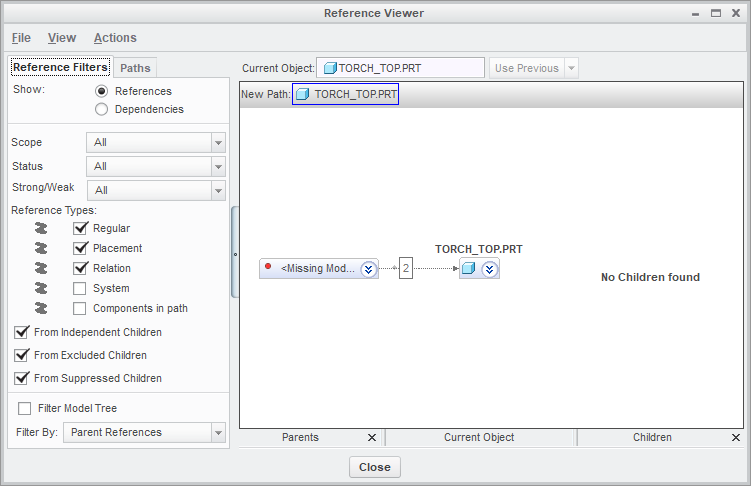This screenshot has width=751, height=486.
Task: Toggle From Independent Children checkbox
Action: [22, 332]
